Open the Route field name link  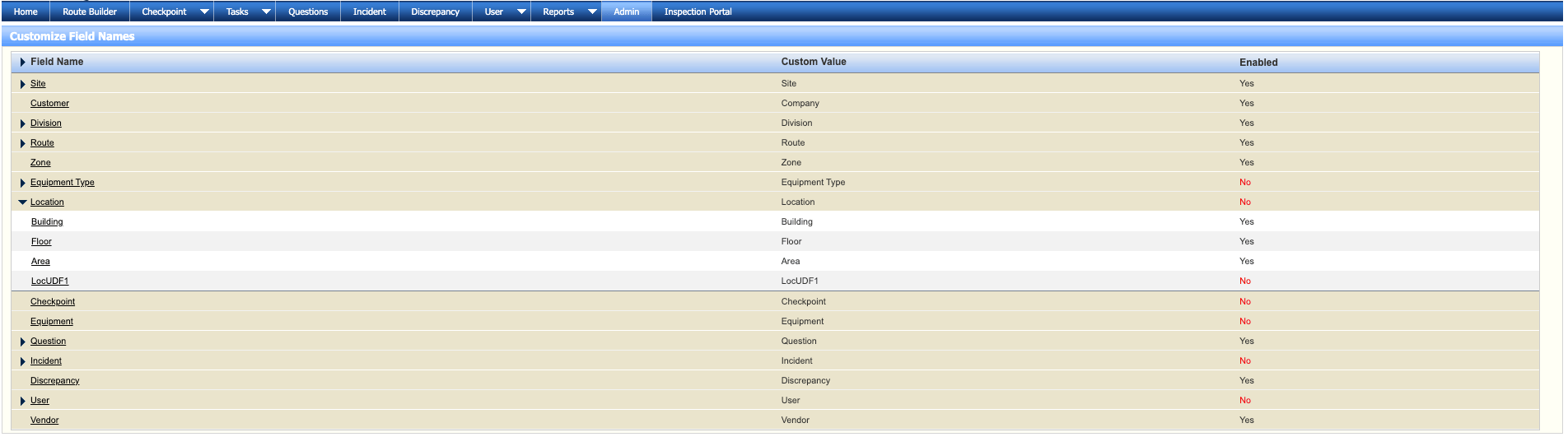42,143
